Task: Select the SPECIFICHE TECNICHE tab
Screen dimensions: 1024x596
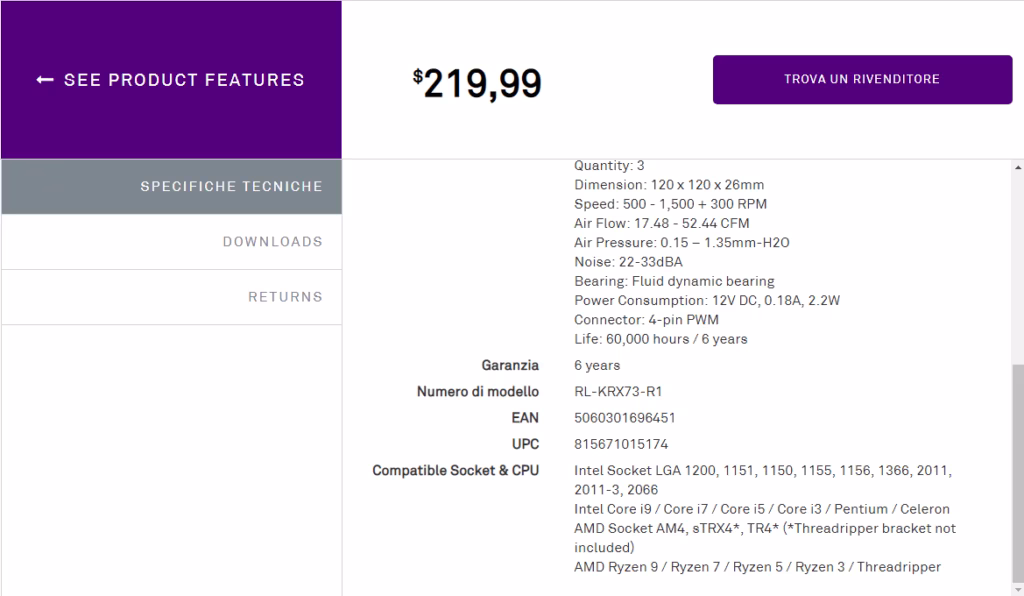Action: tap(171, 187)
